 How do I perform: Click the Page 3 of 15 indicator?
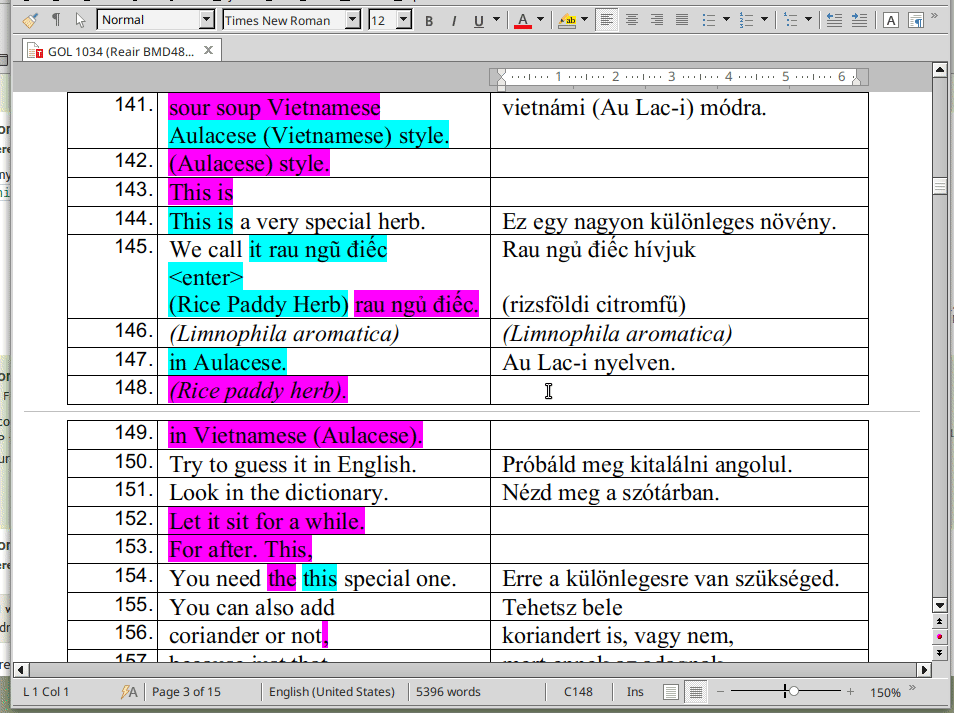[186, 692]
